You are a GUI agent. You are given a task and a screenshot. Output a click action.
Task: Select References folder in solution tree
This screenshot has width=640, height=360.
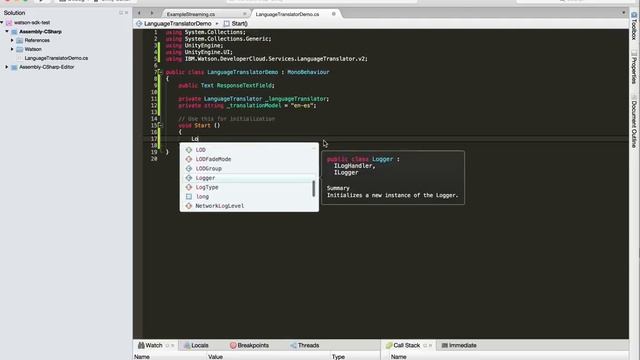(37, 40)
